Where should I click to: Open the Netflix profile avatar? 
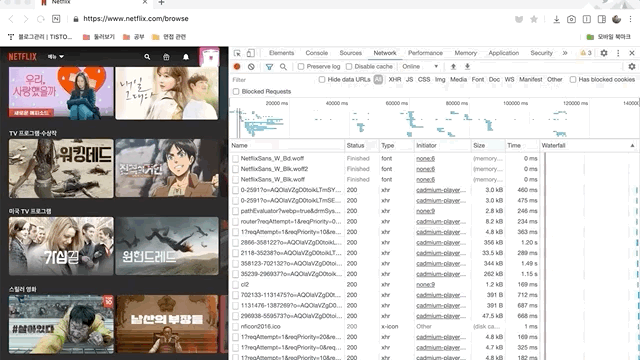coord(209,57)
